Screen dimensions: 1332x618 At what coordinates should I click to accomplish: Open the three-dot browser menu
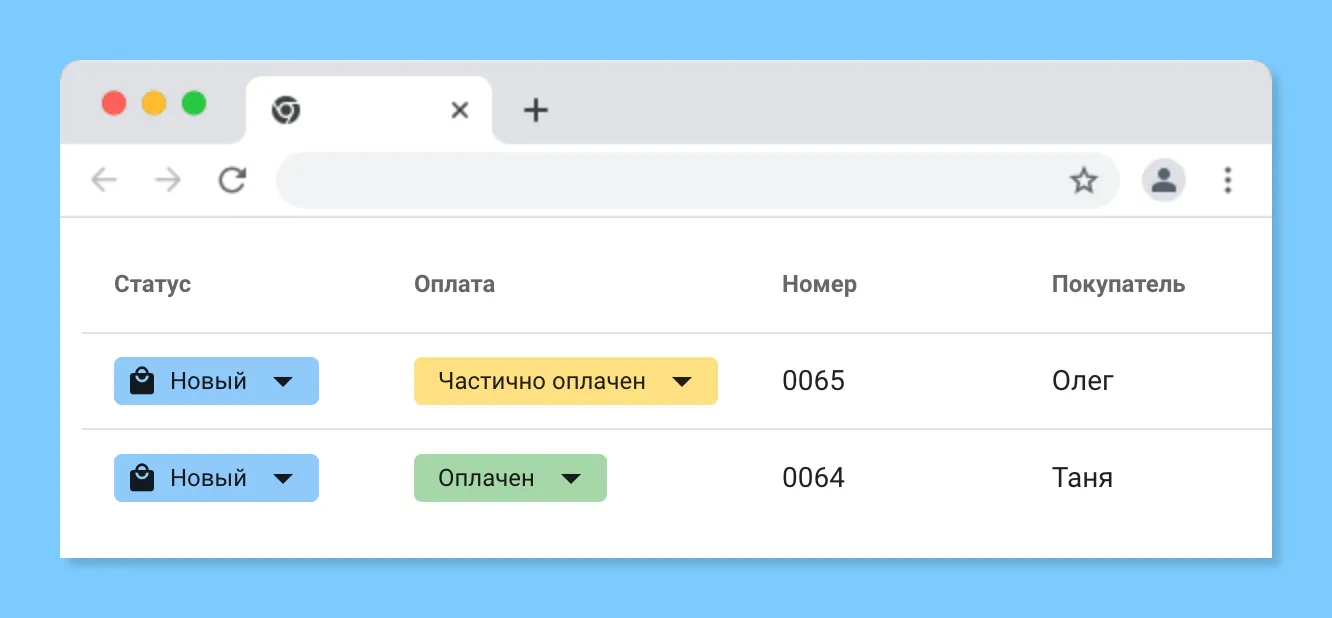coord(1227,180)
